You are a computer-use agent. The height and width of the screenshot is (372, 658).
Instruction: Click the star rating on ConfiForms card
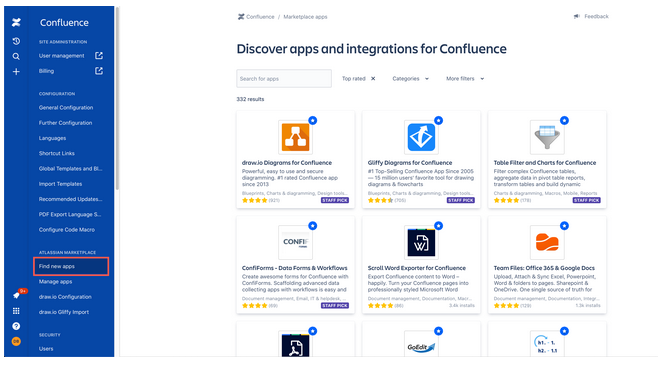coord(255,306)
